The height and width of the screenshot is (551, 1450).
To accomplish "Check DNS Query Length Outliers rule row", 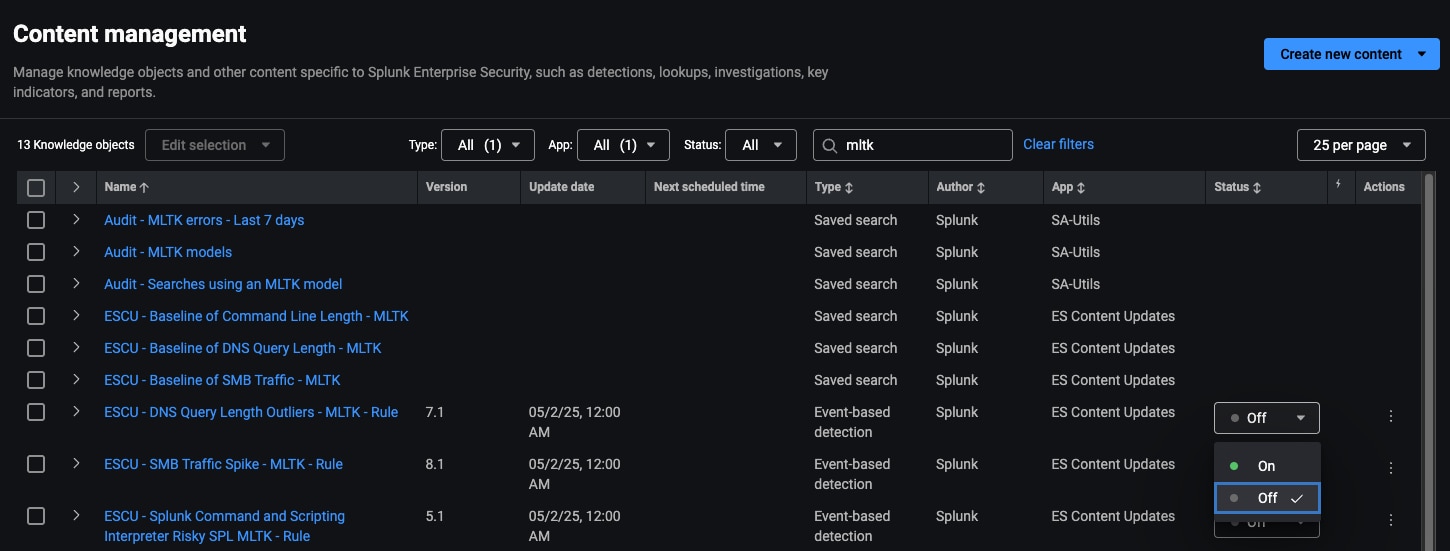I will pyautogui.click(x=36, y=412).
